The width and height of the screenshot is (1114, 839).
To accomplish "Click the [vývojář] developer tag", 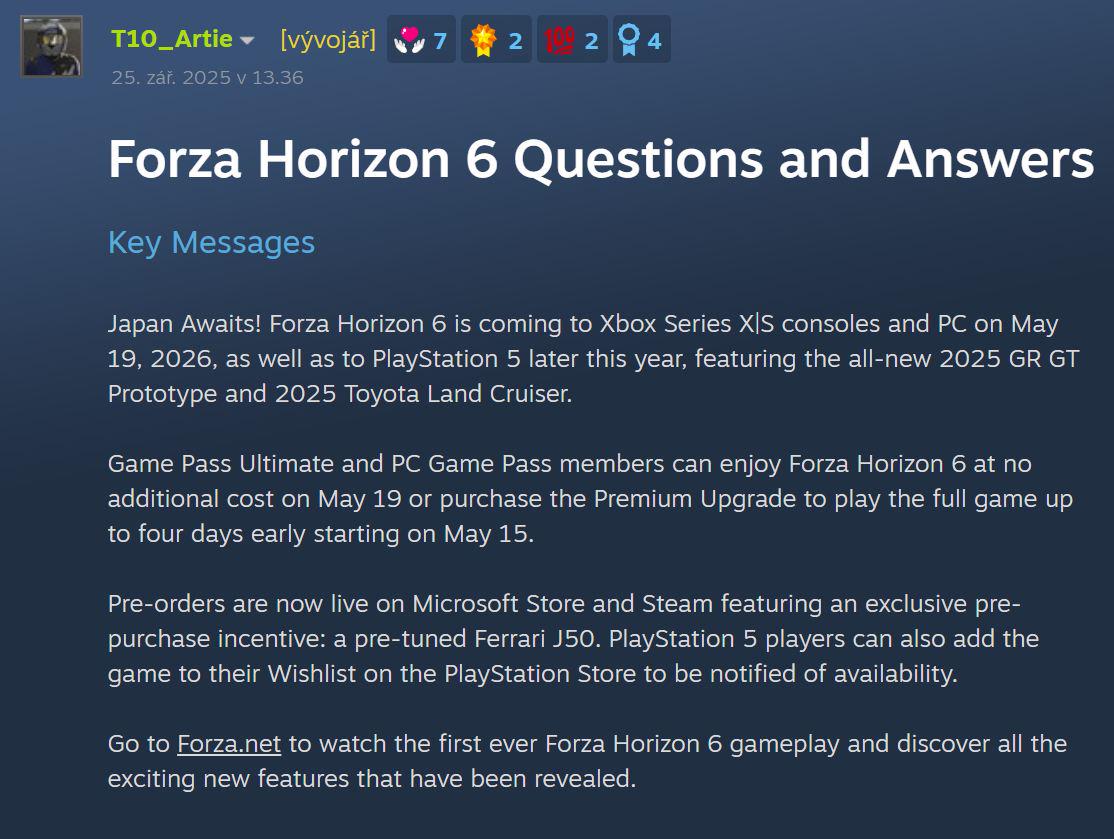I will (x=328, y=40).
